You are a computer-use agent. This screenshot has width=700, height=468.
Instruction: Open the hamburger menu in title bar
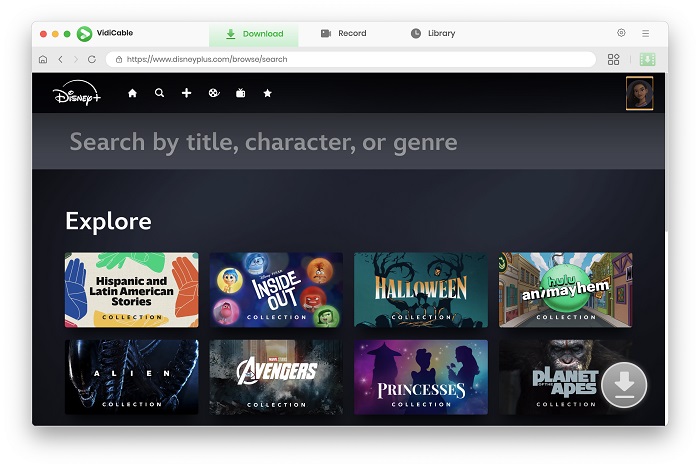click(x=646, y=33)
